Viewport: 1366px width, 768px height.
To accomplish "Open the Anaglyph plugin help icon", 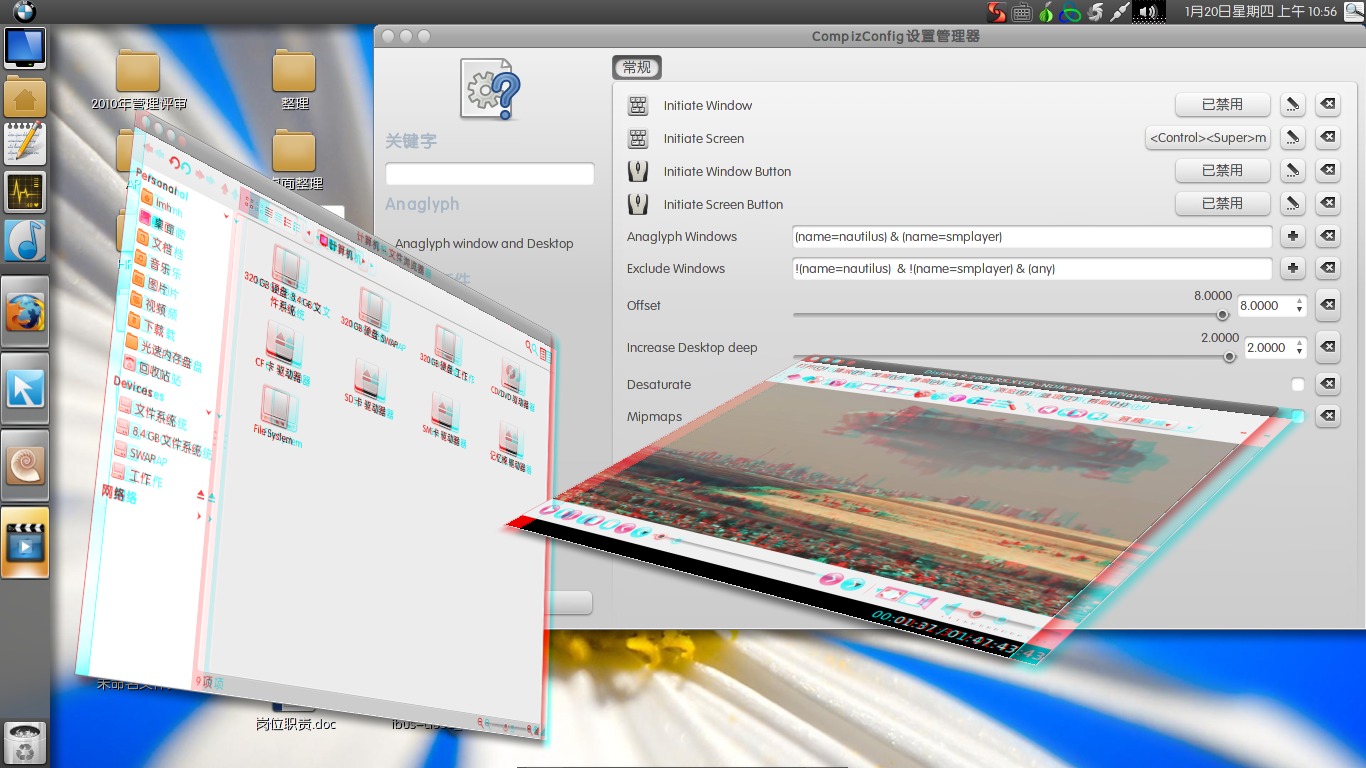I will [491, 89].
